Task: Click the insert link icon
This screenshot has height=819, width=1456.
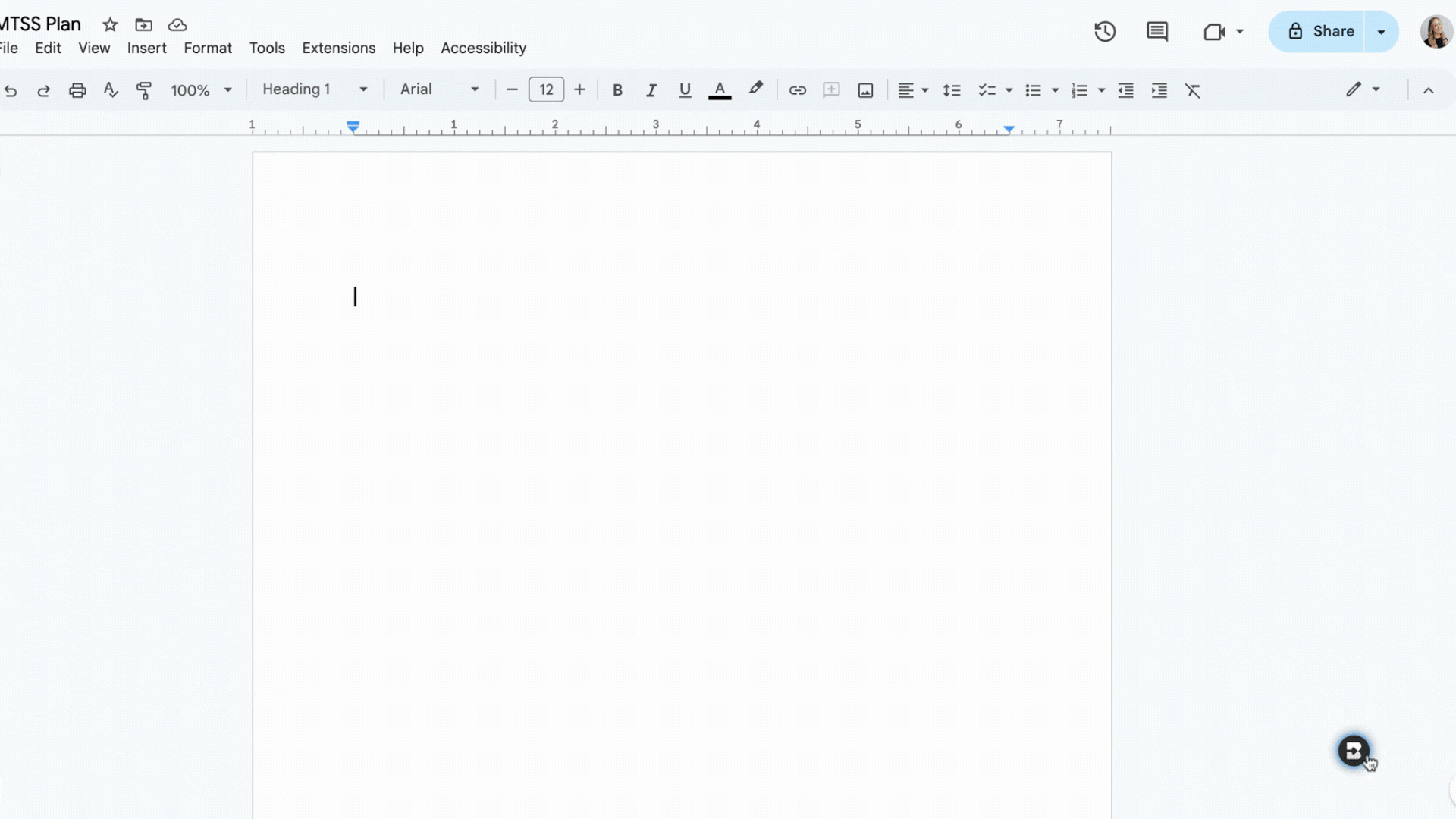Action: point(797,90)
